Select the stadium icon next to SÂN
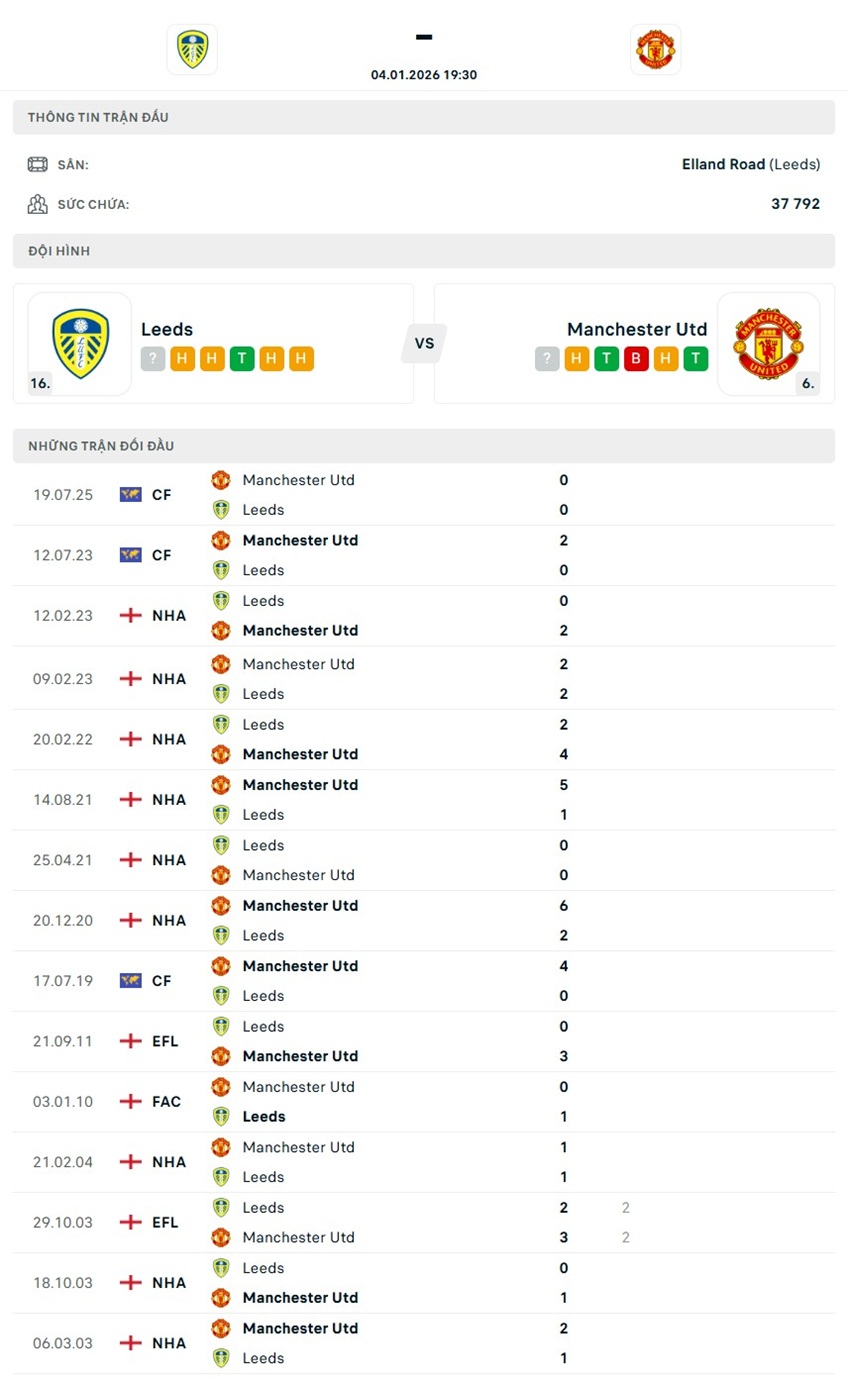This screenshot has height=1381, width=850. (x=37, y=163)
